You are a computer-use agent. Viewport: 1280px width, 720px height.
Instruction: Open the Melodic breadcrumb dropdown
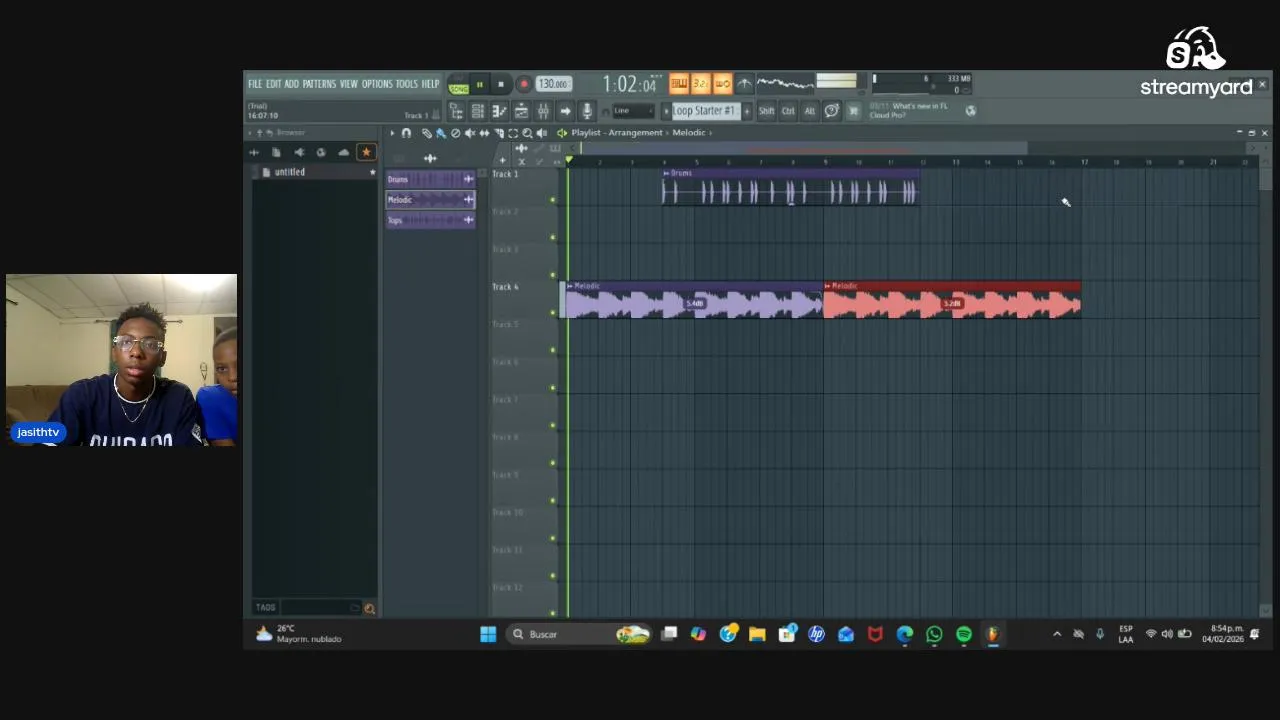tap(689, 133)
